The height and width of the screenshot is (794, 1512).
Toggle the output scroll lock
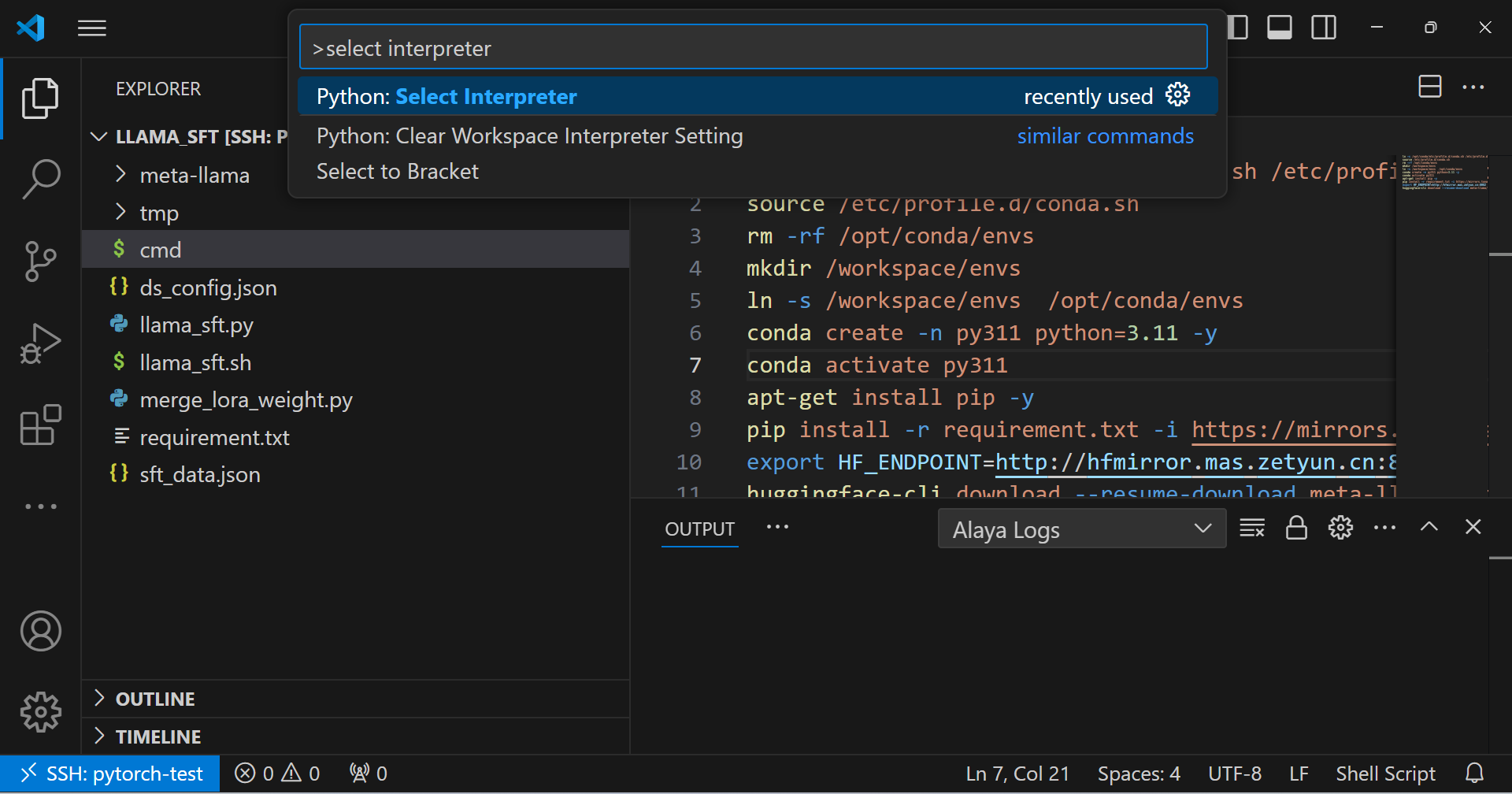1295,528
